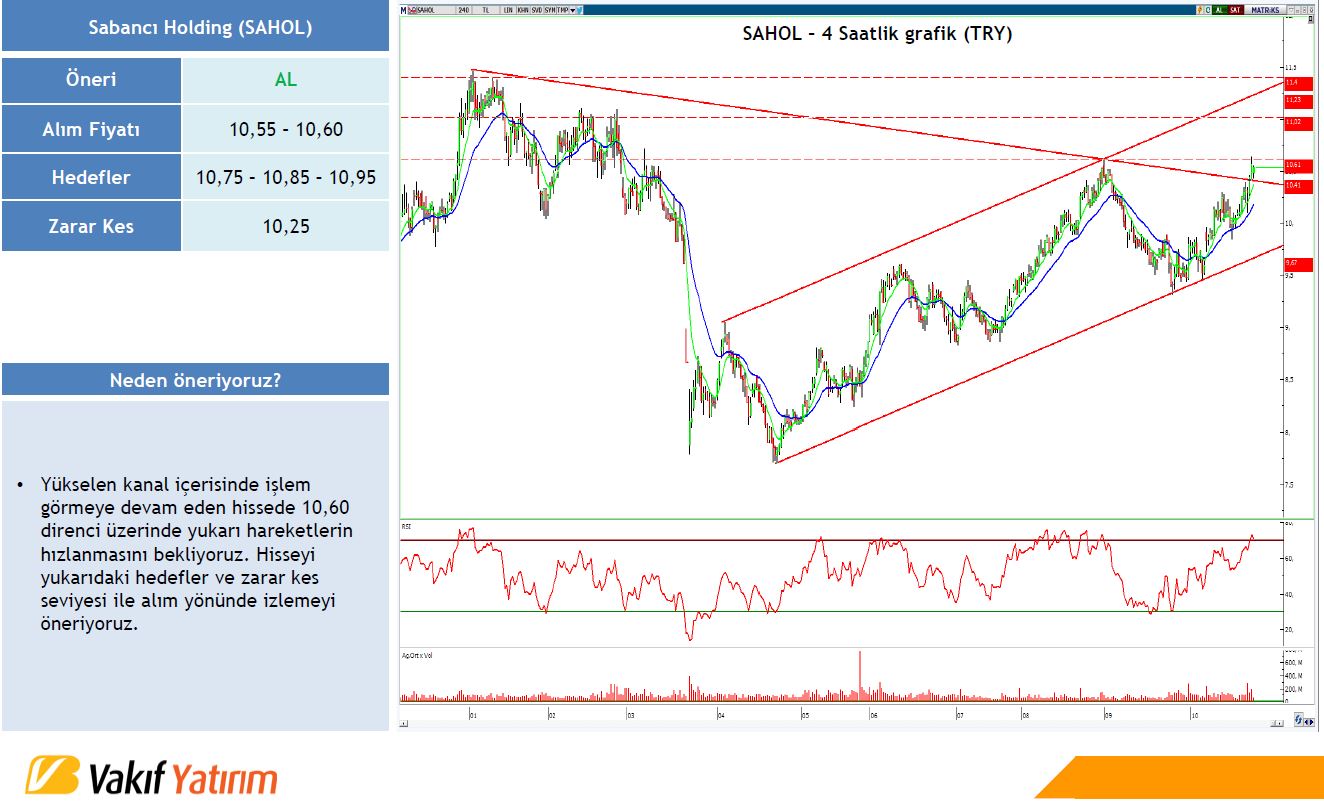Click the Matriks 'M' logo icon

(x=403, y=10)
